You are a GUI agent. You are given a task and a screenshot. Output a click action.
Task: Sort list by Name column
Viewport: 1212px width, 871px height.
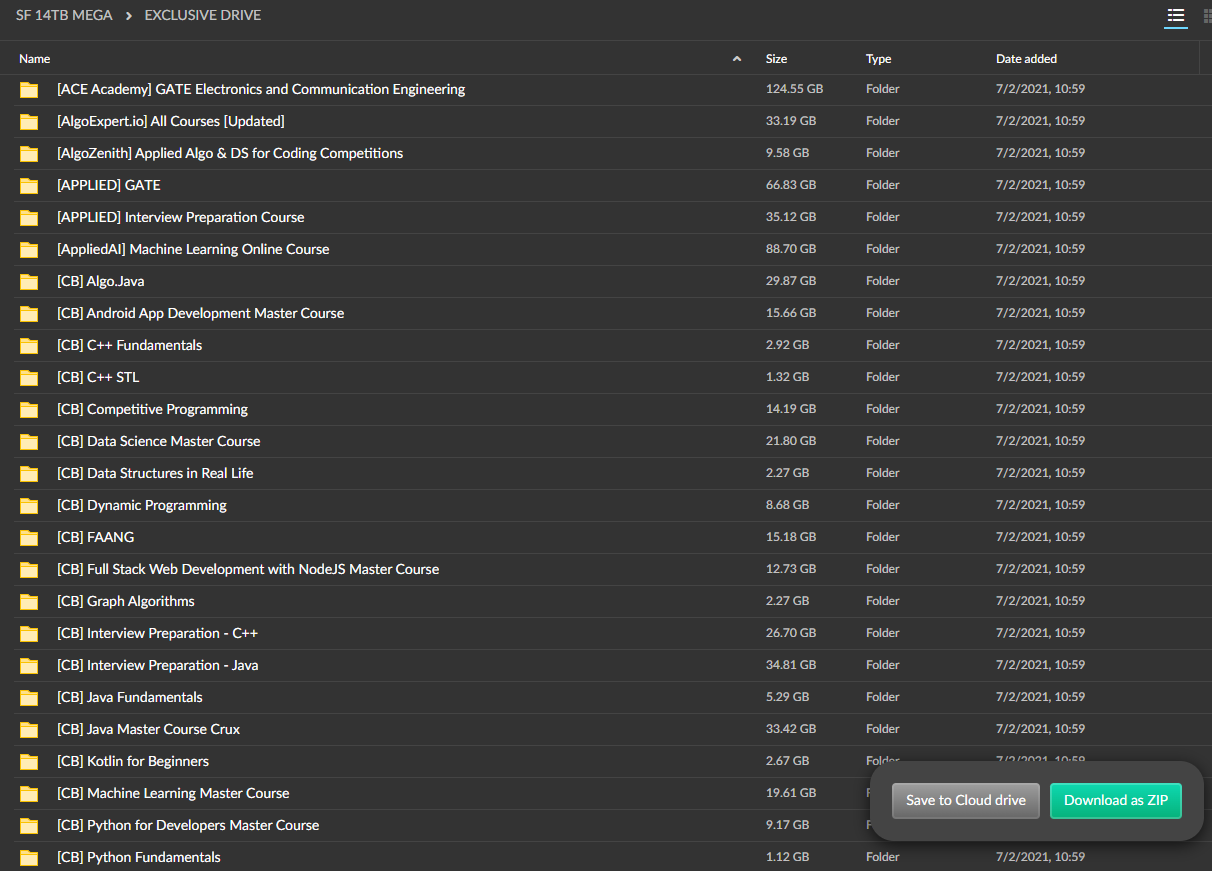pyautogui.click(x=35, y=59)
